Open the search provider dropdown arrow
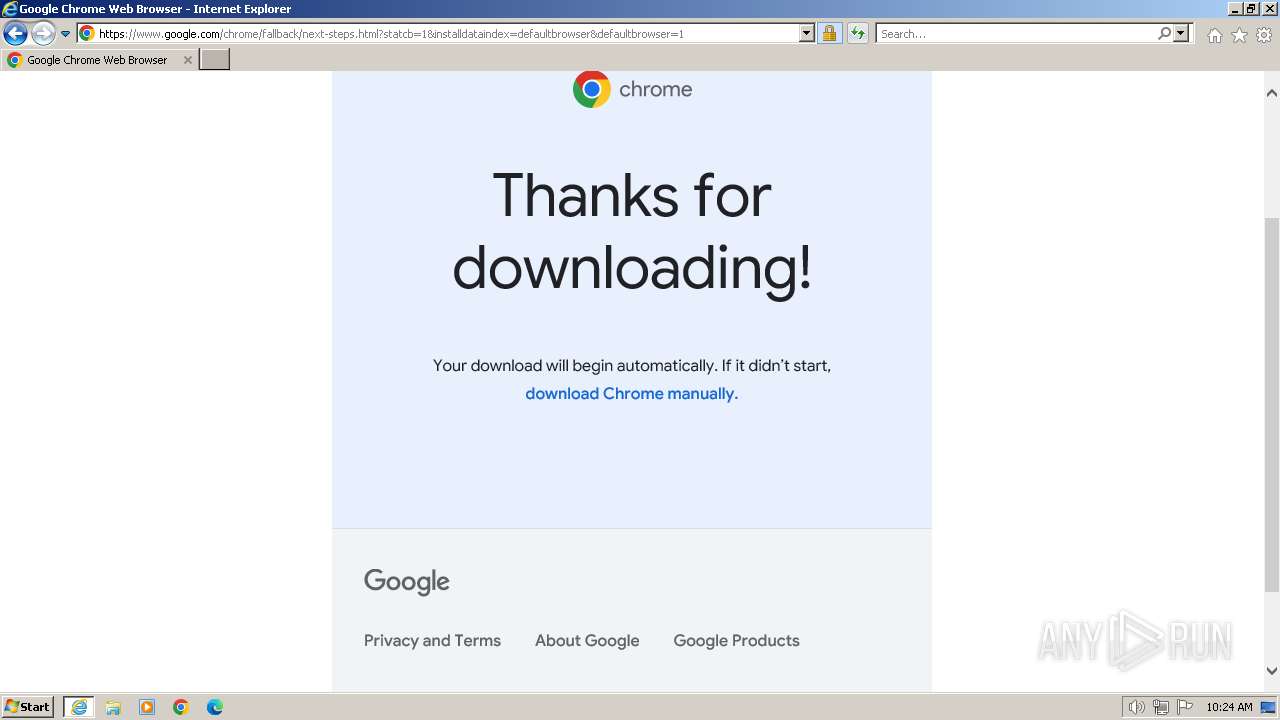 click(1181, 33)
